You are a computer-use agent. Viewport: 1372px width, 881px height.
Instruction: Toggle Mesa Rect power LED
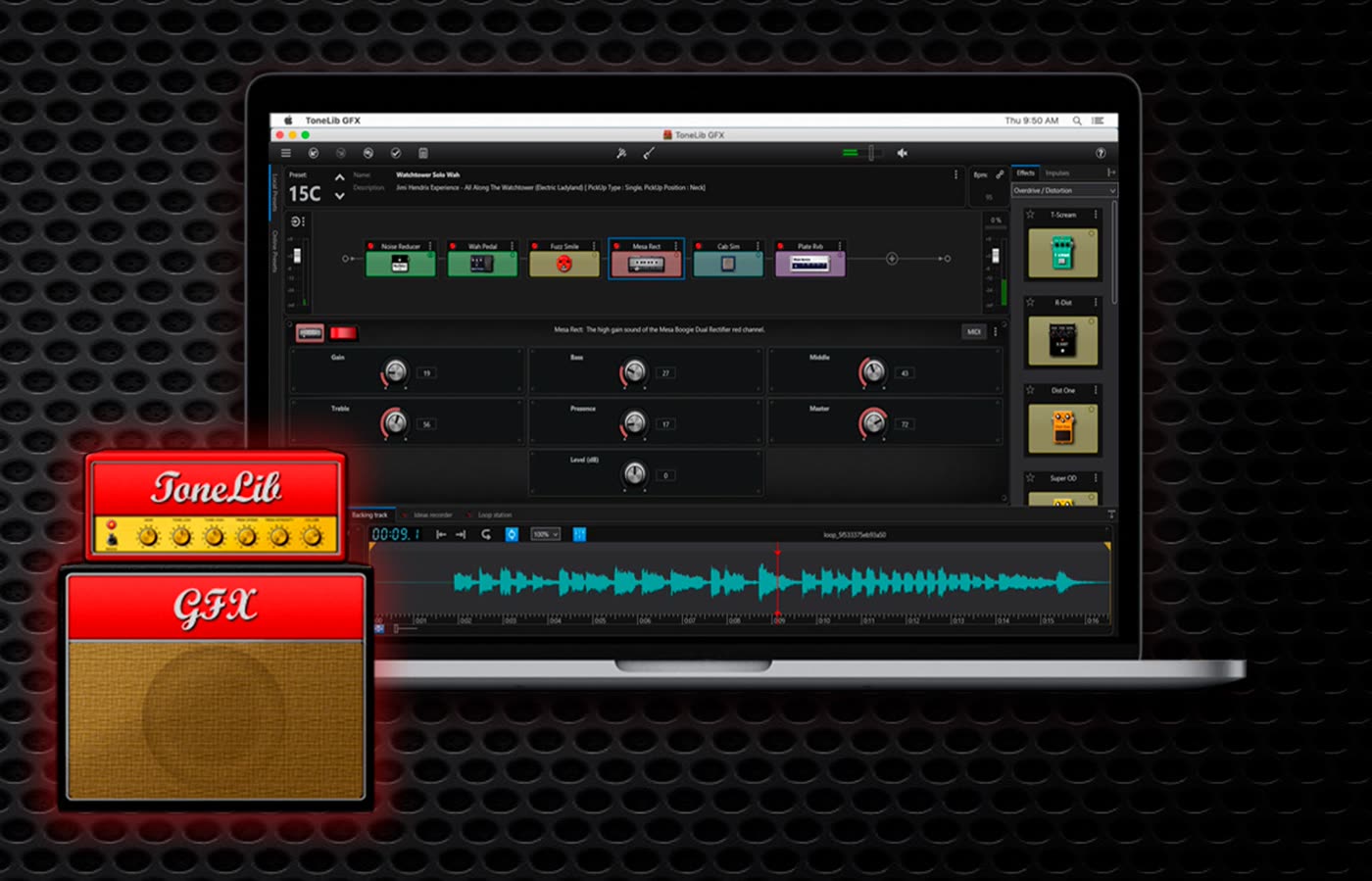point(617,246)
